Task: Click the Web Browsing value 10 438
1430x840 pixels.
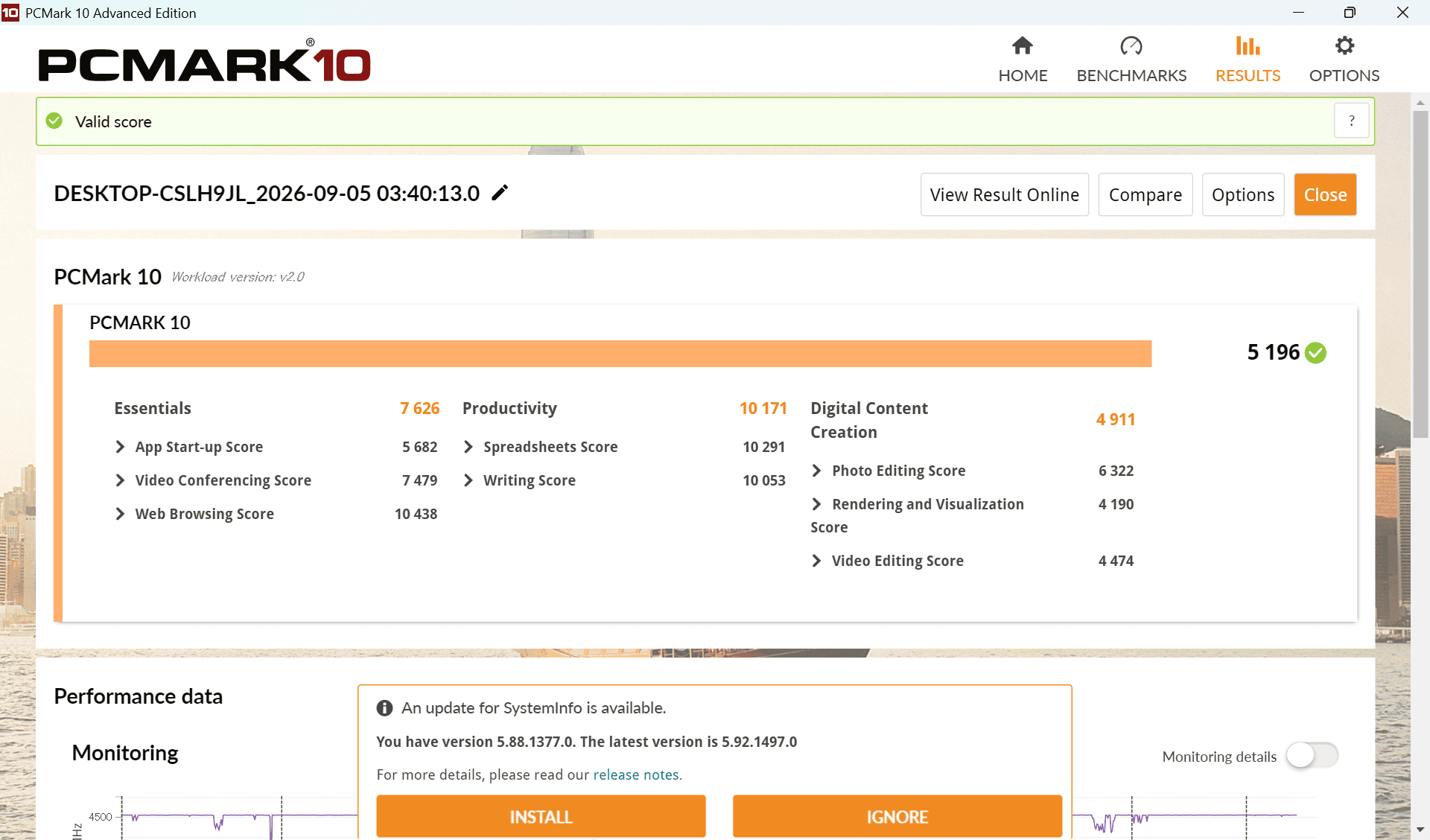Action: pos(416,514)
